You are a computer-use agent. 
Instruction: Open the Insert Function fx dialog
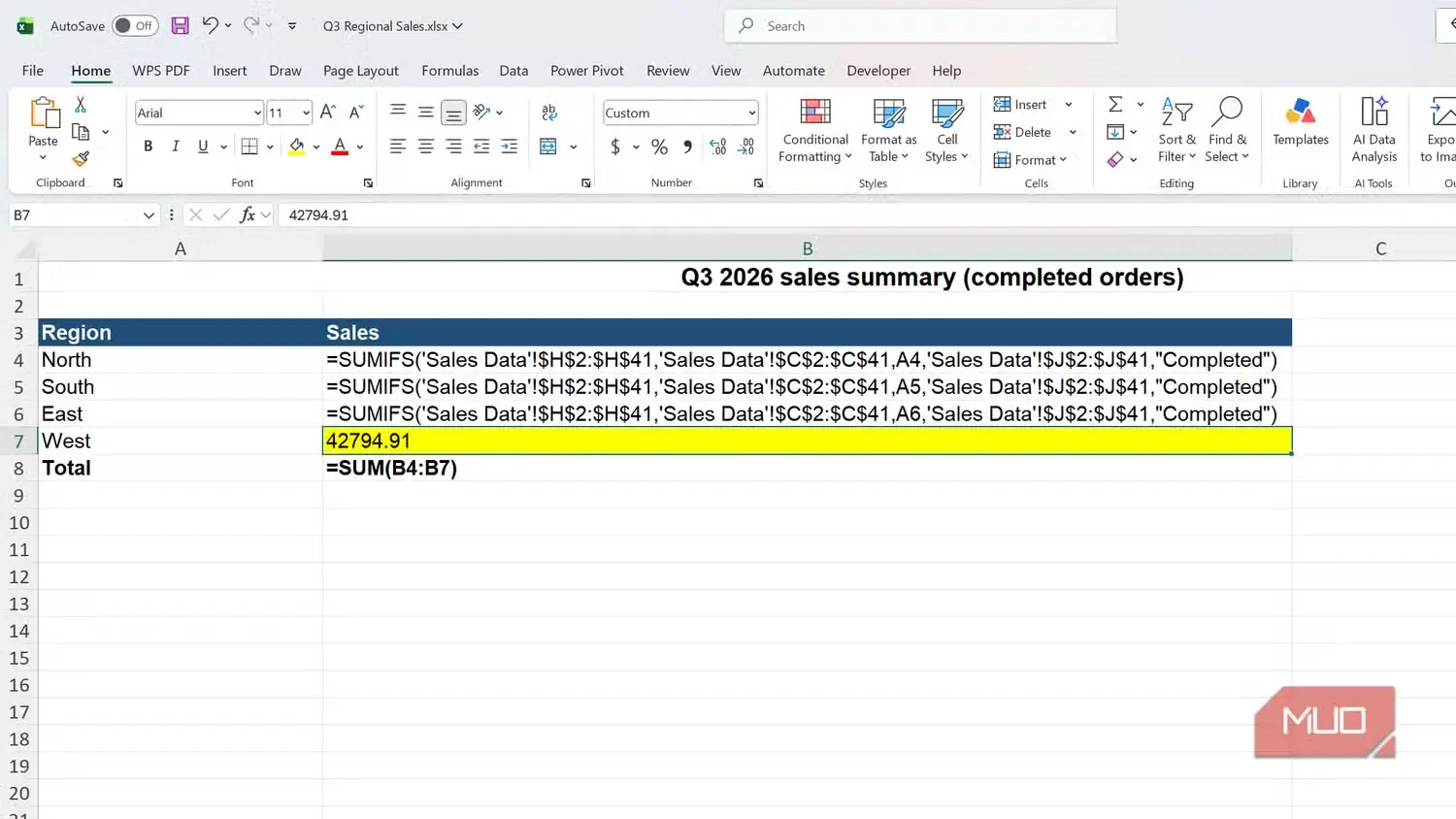pos(248,215)
